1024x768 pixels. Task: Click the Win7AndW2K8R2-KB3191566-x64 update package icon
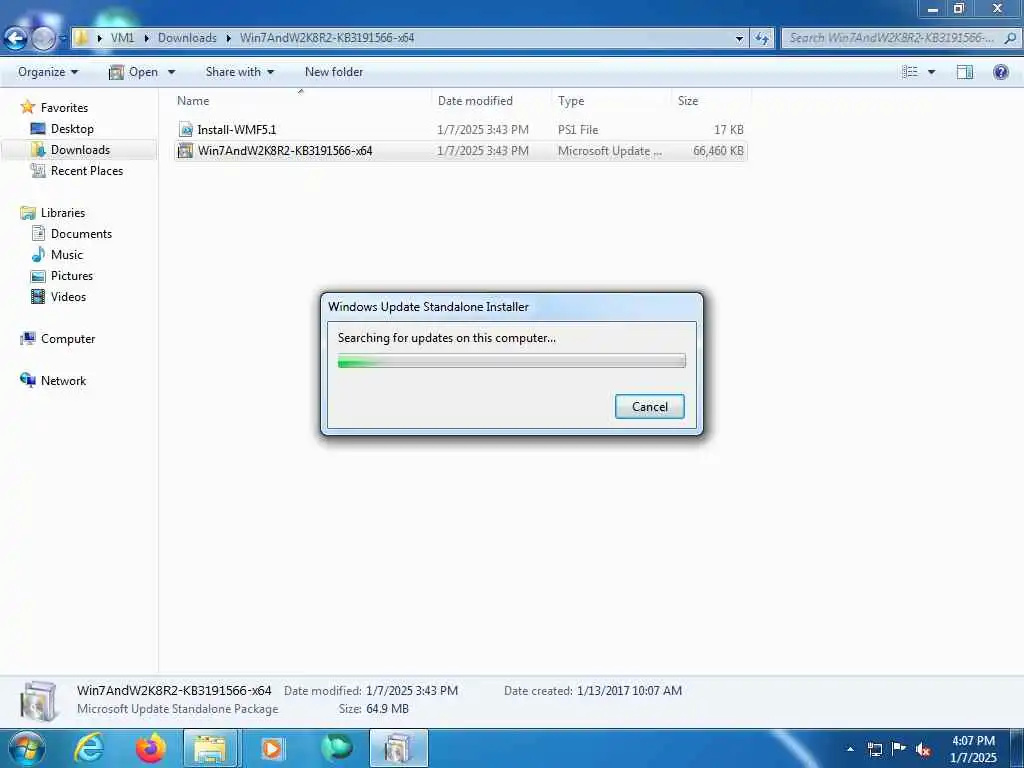186,151
